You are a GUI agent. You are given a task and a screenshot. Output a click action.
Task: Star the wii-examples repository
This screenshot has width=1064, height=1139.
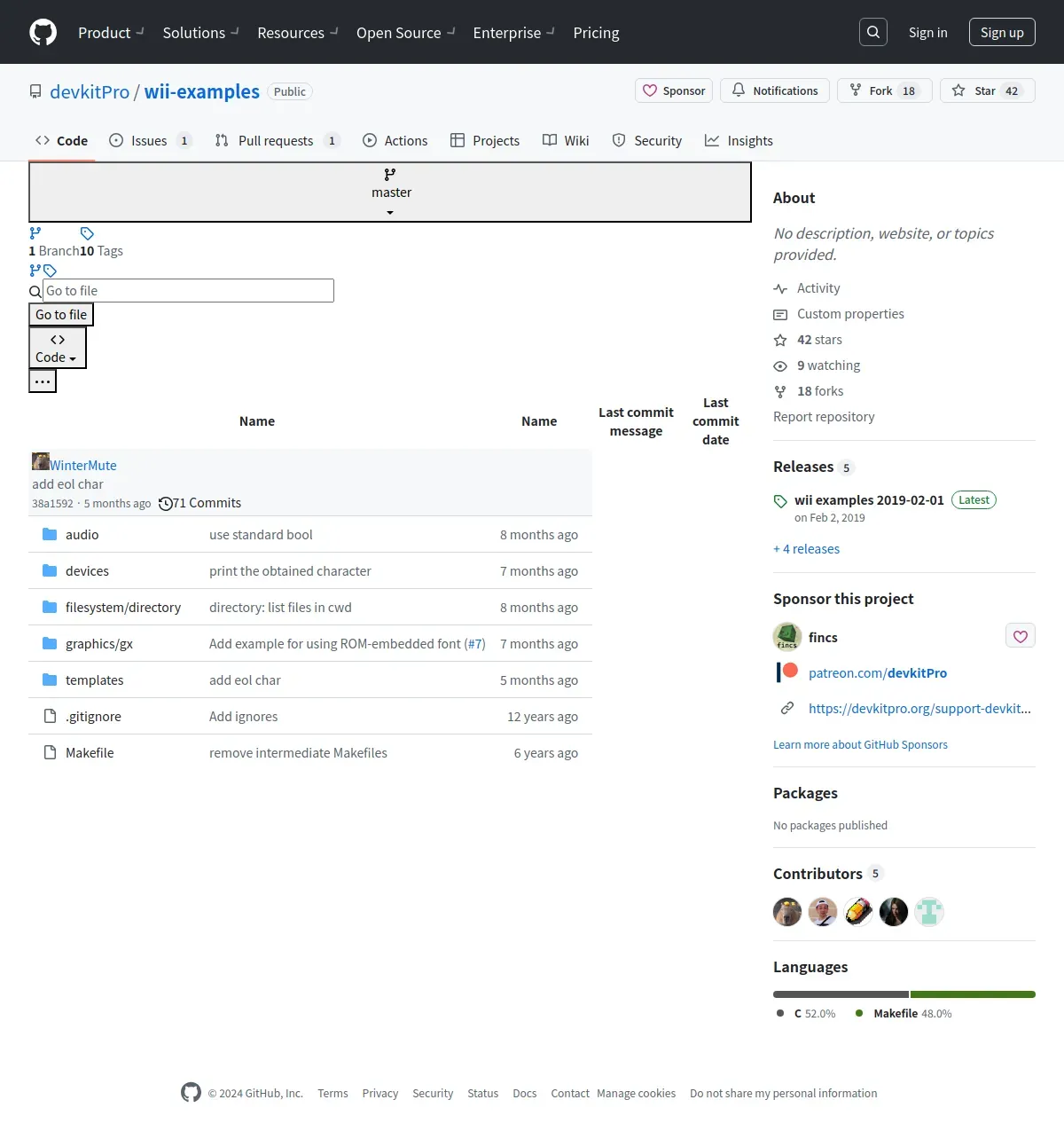tap(988, 90)
